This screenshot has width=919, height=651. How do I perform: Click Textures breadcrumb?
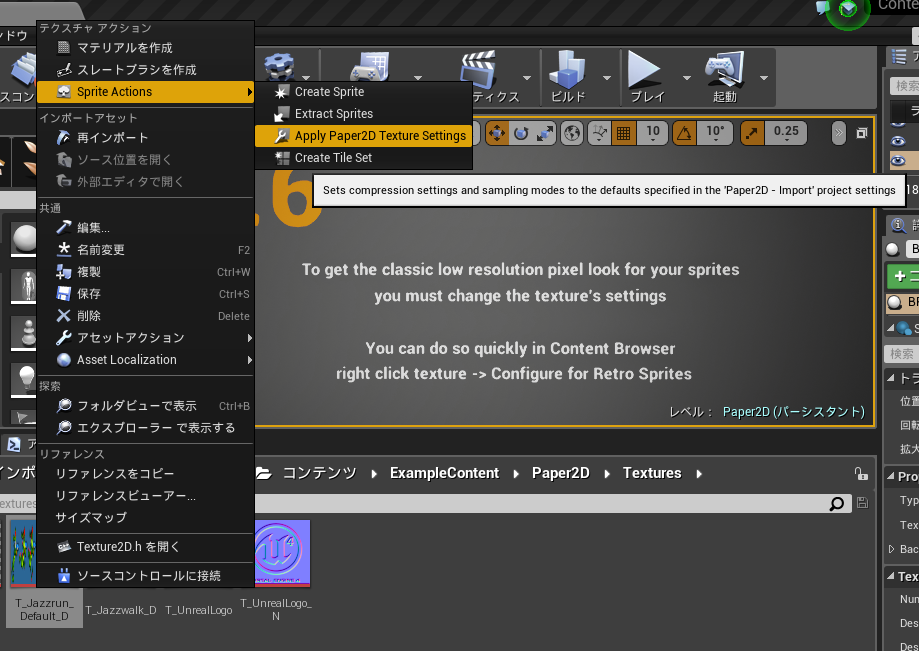(652, 473)
